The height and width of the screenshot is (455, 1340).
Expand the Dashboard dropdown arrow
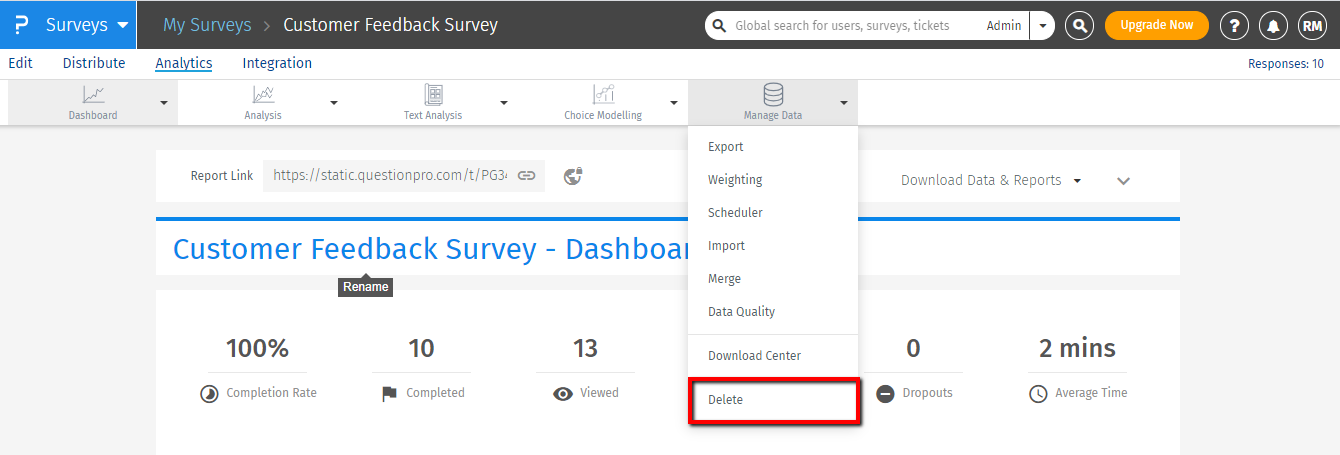click(x=163, y=102)
